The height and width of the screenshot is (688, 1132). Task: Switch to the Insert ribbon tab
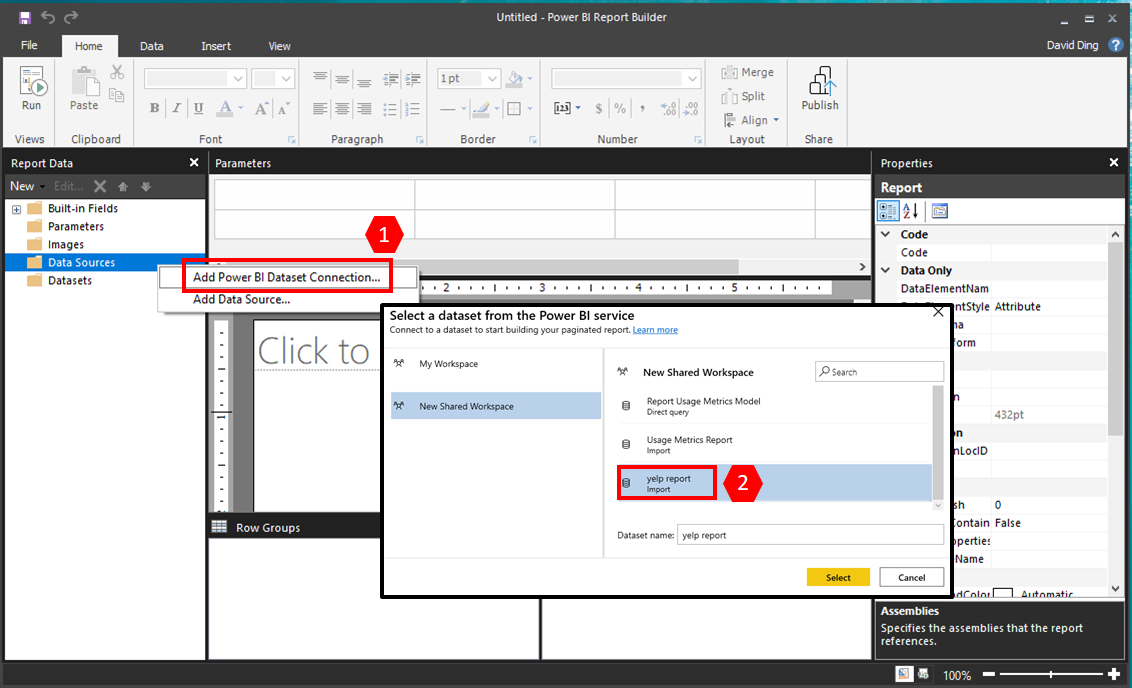tap(216, 45)
